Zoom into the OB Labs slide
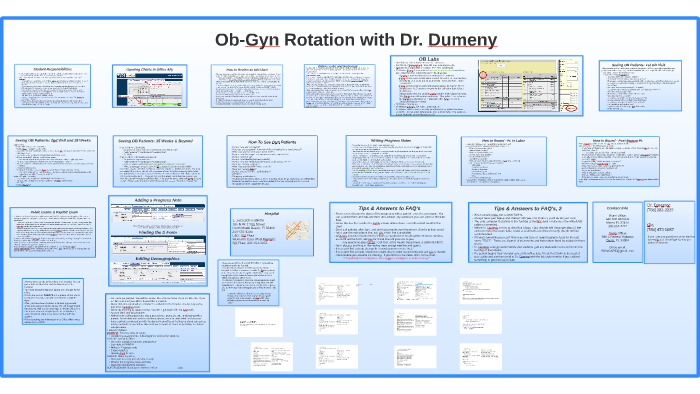Viewport: 700px width, 394px height. click(487, 86)
